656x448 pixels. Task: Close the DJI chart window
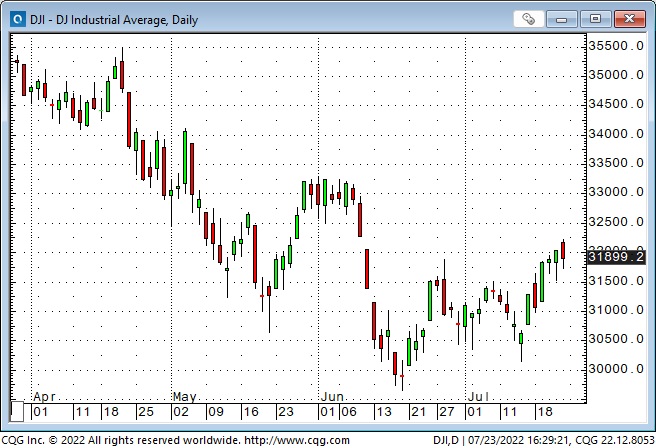pos(629,19)
